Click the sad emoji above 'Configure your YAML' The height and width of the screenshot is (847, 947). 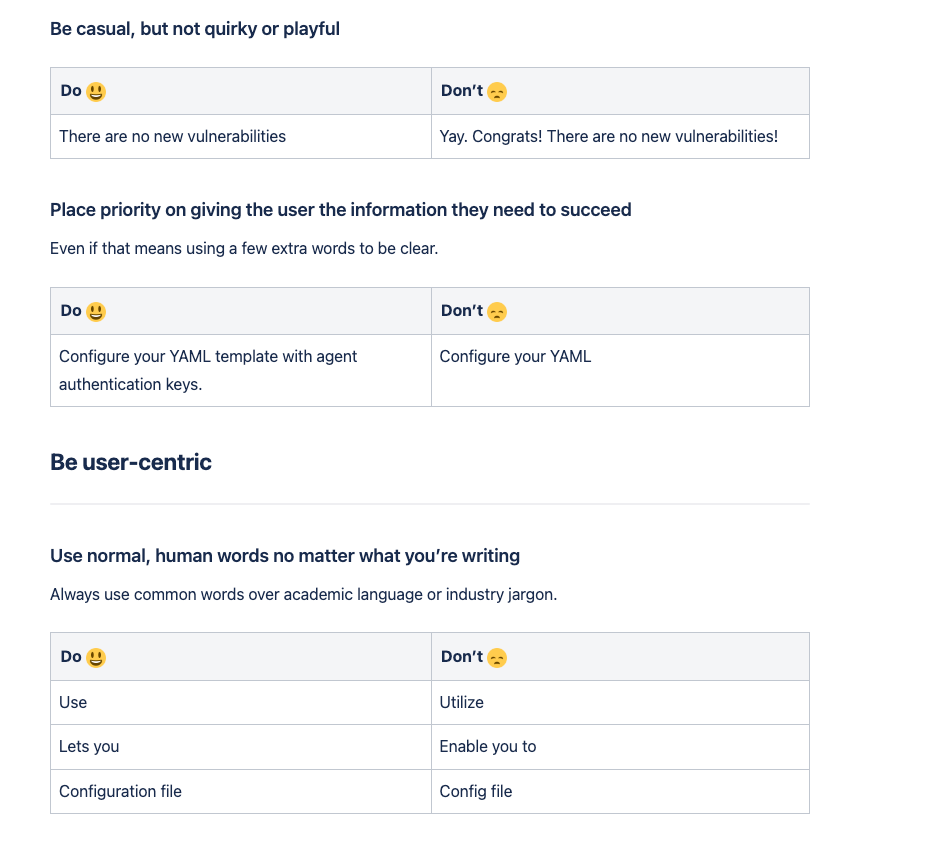[x=496, y=312]
